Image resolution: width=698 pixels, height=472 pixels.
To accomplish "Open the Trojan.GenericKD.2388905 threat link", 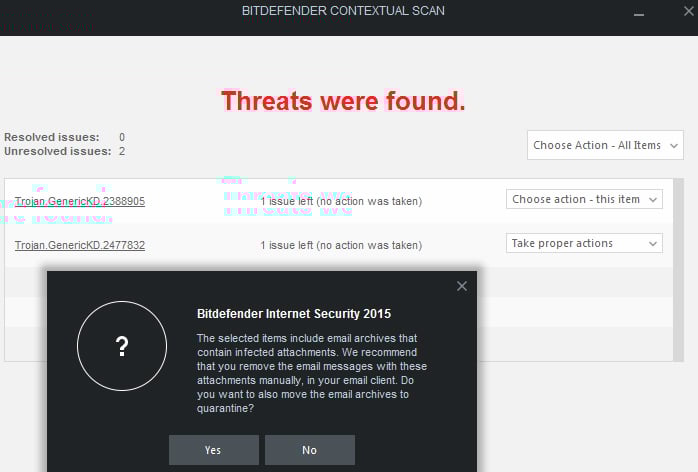I will tap(80, 201).
